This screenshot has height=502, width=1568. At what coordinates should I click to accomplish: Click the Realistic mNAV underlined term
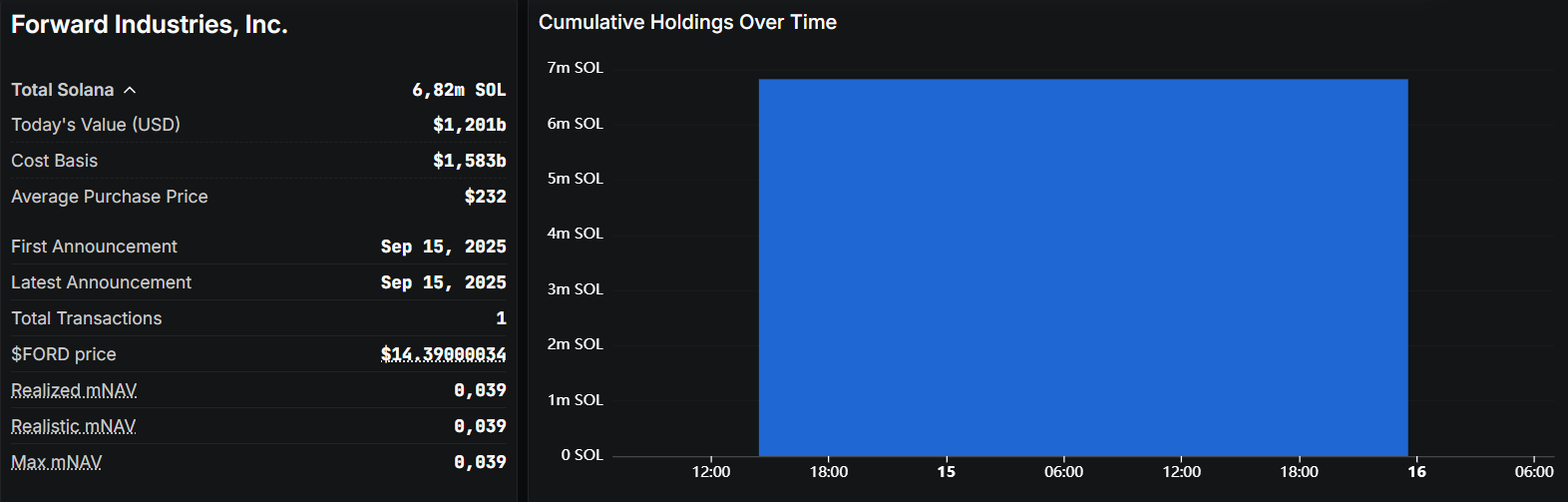point(73,426)
